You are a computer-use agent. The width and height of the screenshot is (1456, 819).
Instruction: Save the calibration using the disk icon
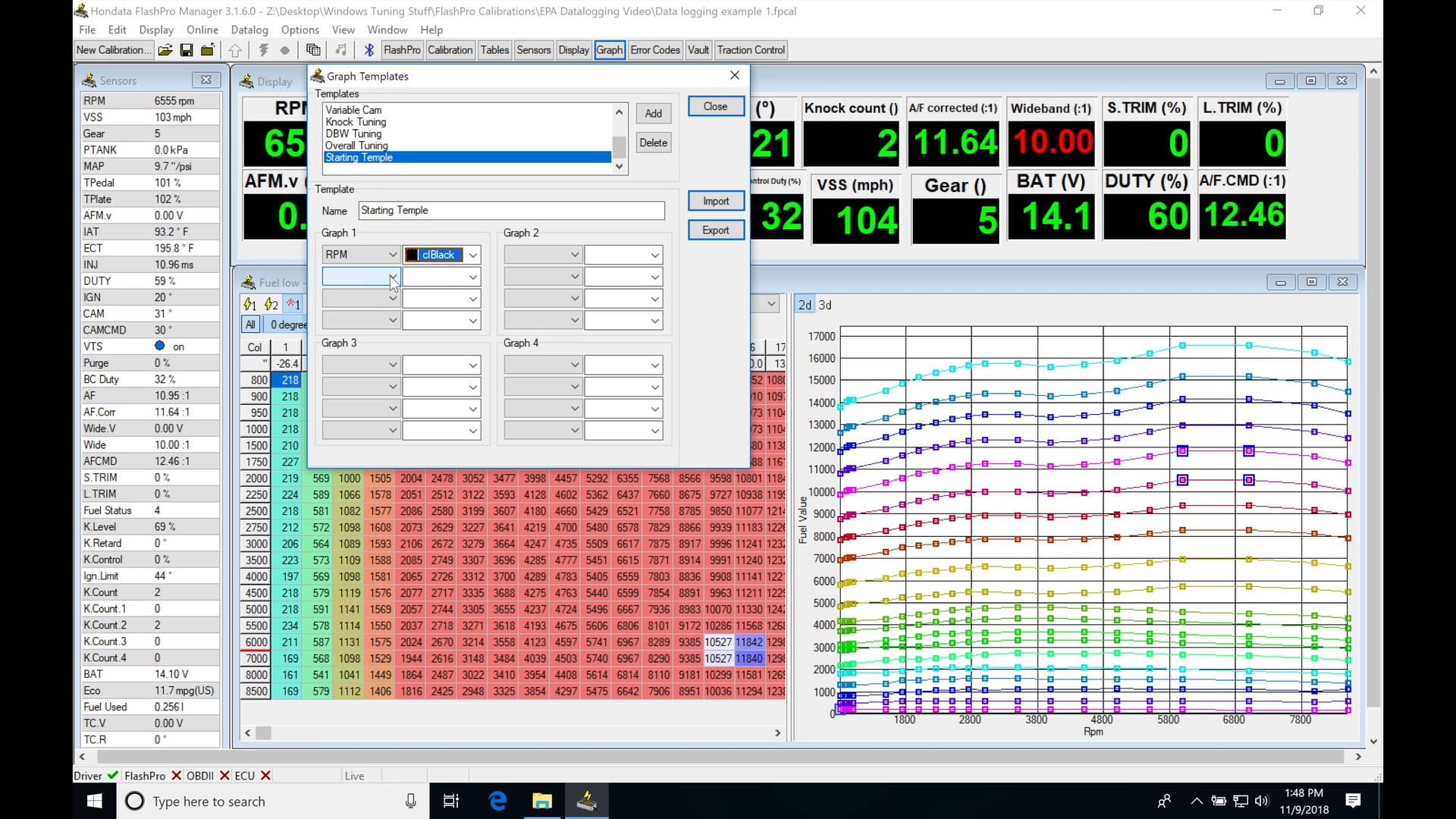click(x=187, y=49)
